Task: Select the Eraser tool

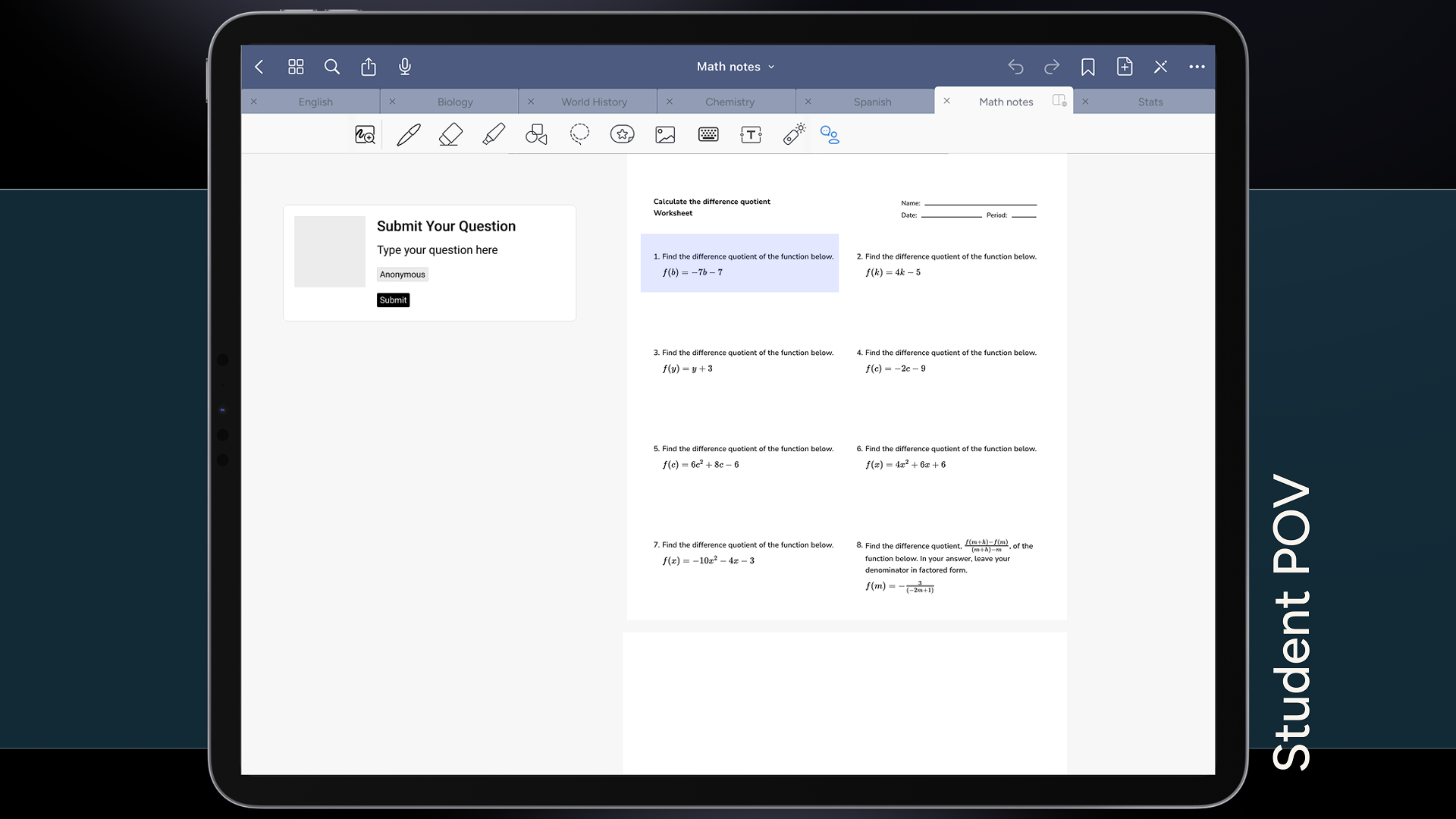Action: pos(450,135)
